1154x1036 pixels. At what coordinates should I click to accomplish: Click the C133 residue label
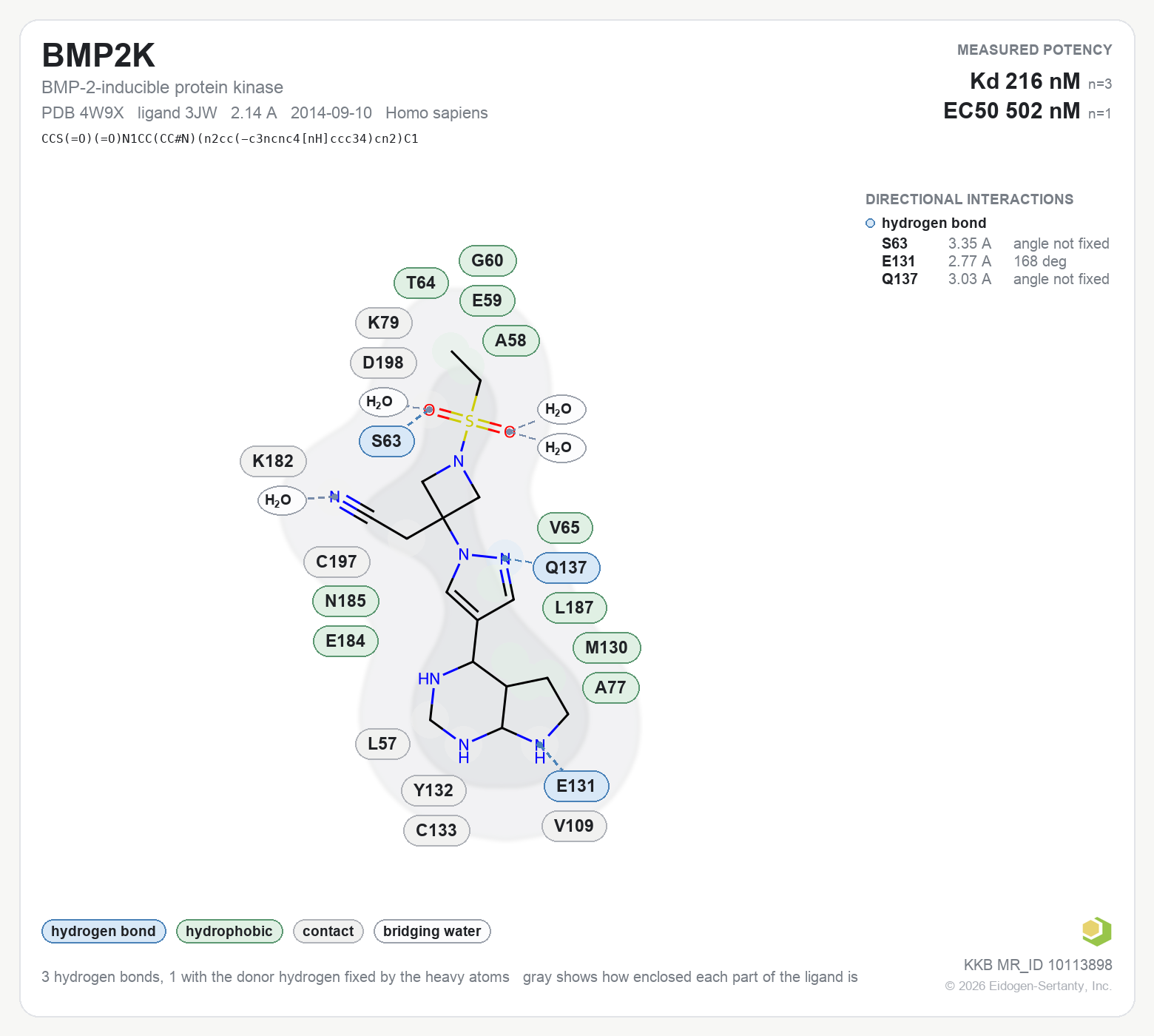click(436, 830)
